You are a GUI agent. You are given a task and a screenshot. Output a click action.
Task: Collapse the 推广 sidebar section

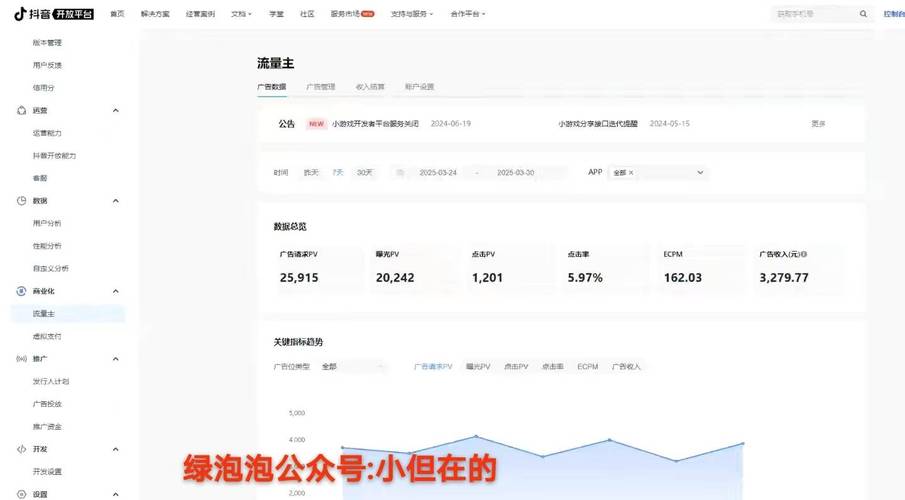(115, 359)
